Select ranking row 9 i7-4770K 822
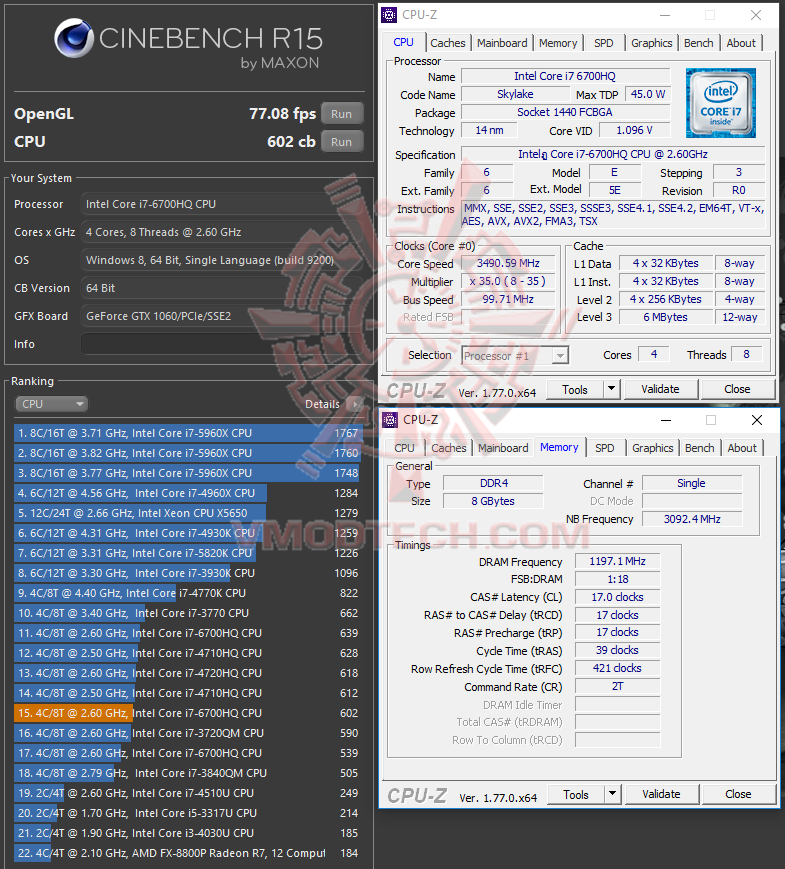 coord(188,593)
